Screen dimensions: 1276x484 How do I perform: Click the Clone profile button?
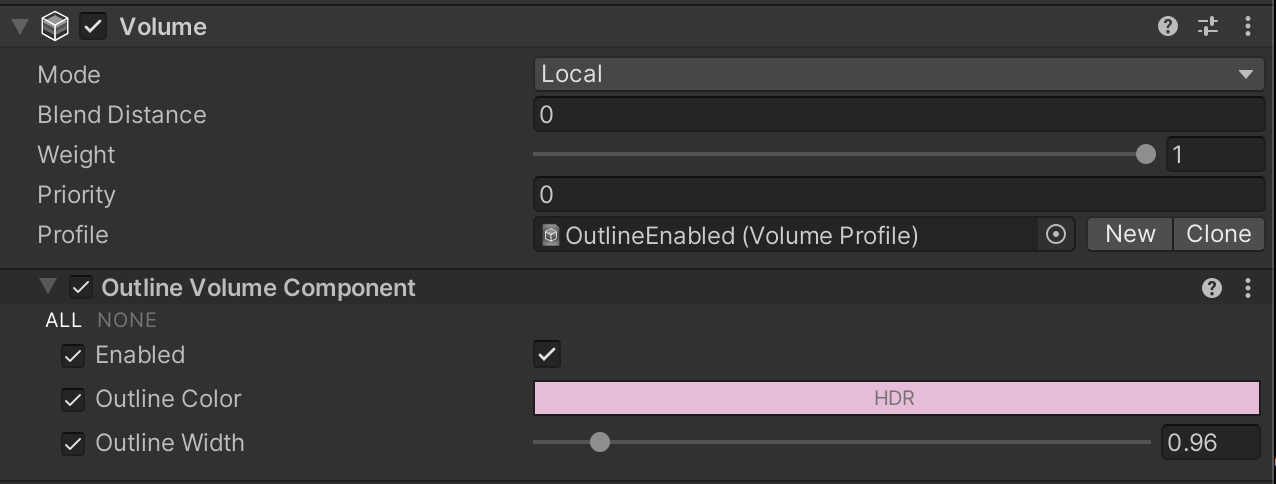(1218, 234)
